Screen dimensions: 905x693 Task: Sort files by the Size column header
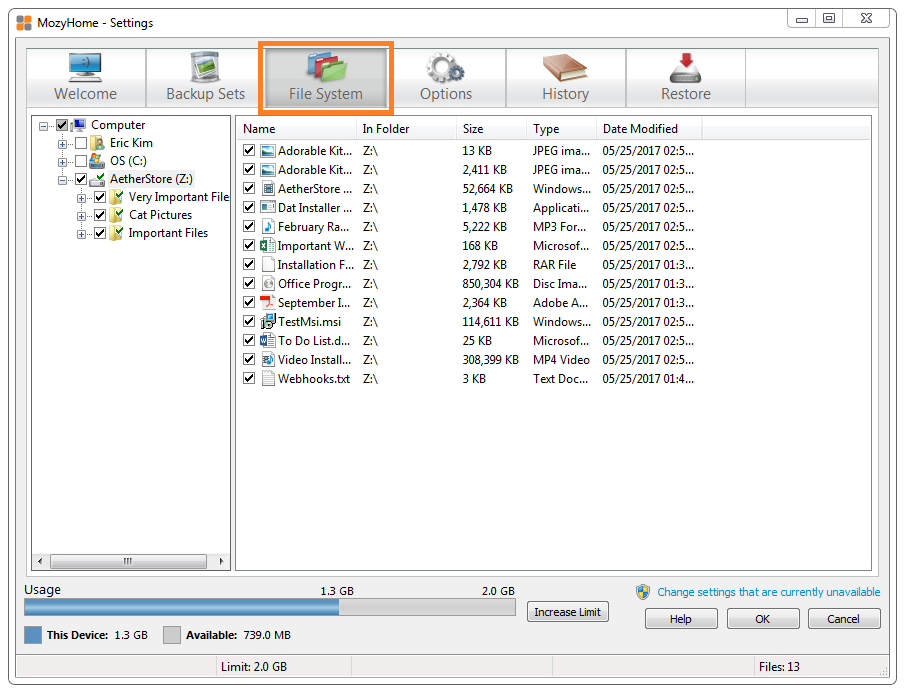(x=491, y=129)
